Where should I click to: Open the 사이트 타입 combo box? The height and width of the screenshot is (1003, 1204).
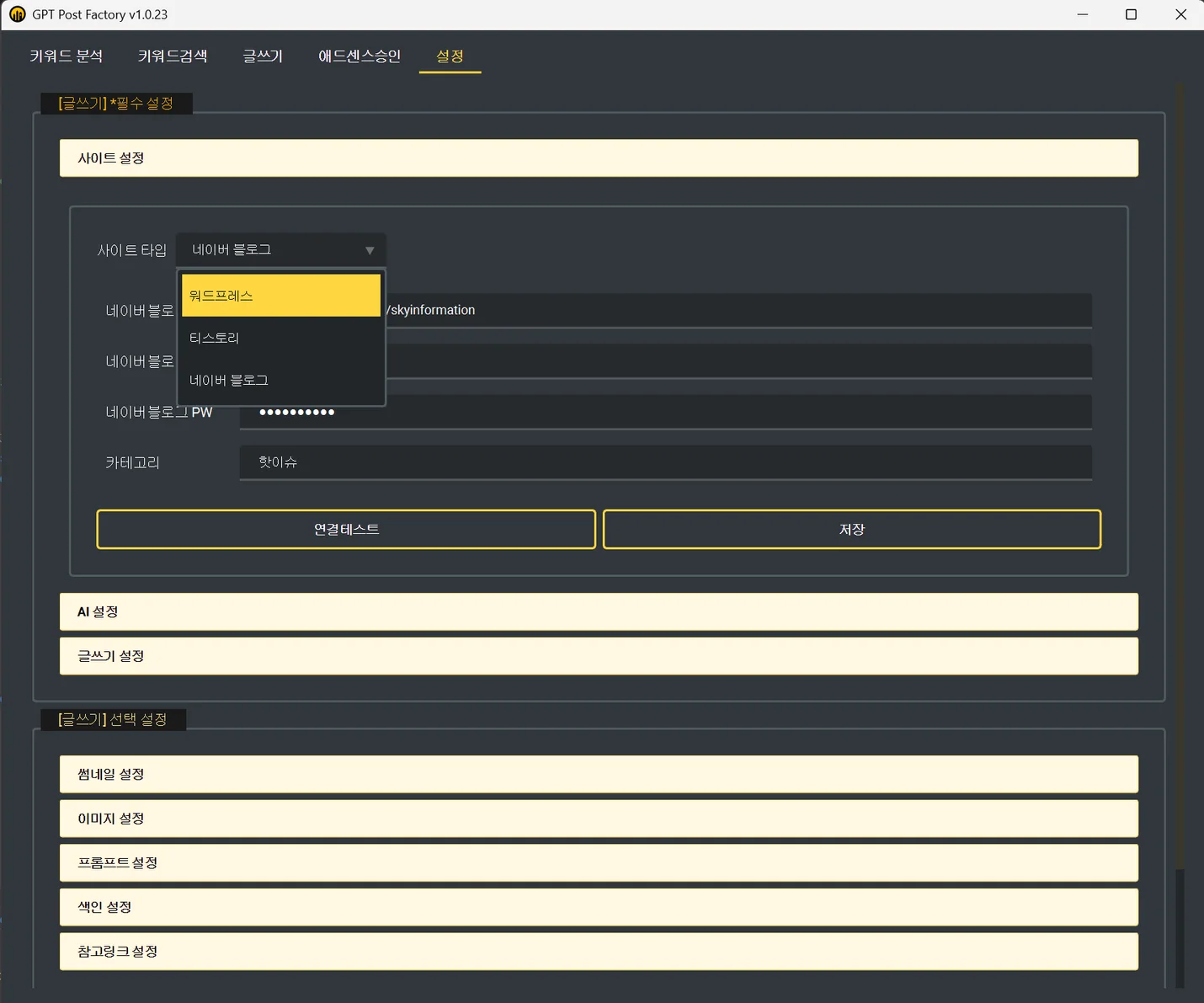pyautogui.click(x=281, y=250)
